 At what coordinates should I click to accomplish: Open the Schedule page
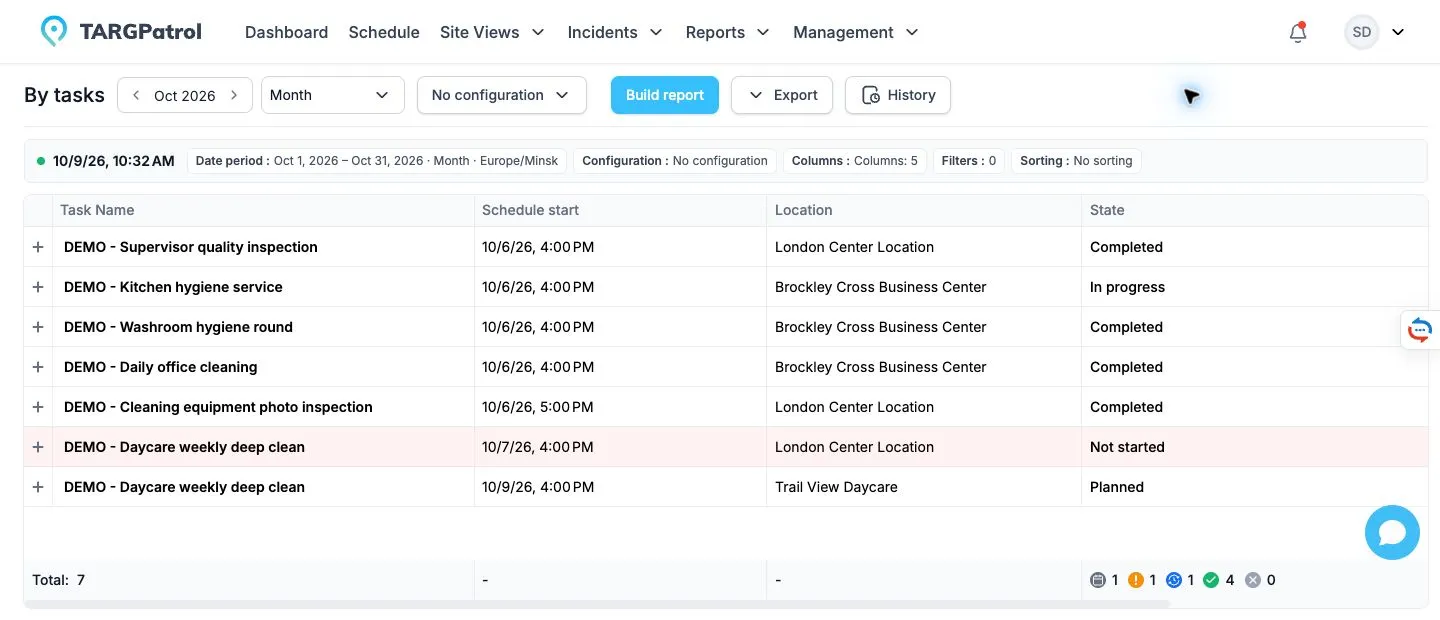click(x=384, y=32)
